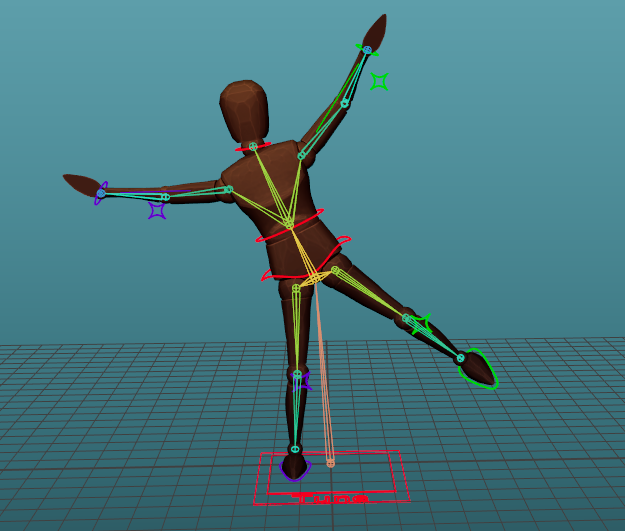Click the green wrist control on raised hand
The image size is (625, 531).
point(361,46)
